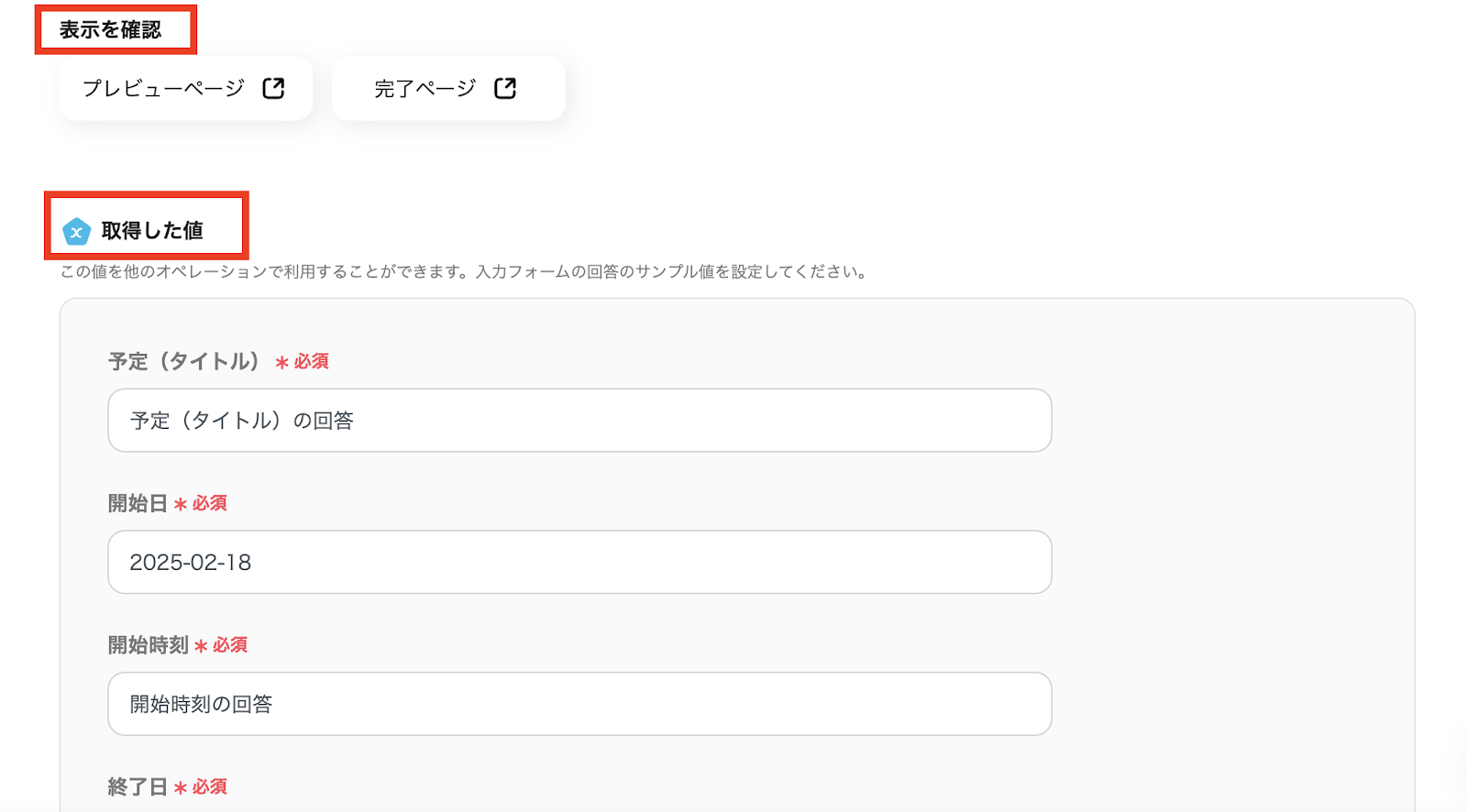Click the description text under 取得した値
1467x812 pixels.
(463, 272)
